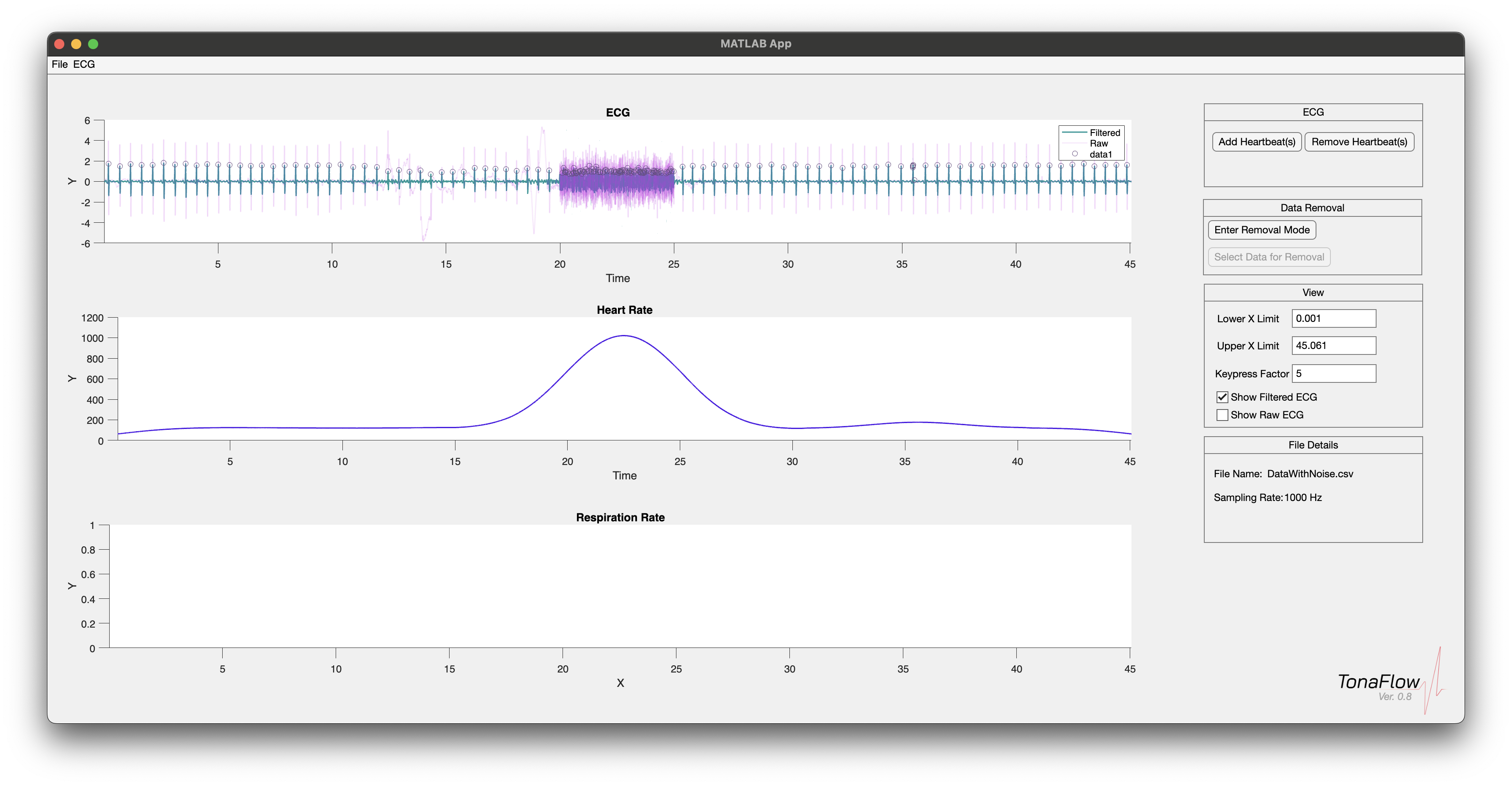Toggle the Show Filtered ECG checkbox
The width and height of the screenshot is (1512, 786).
point(1222,397)
